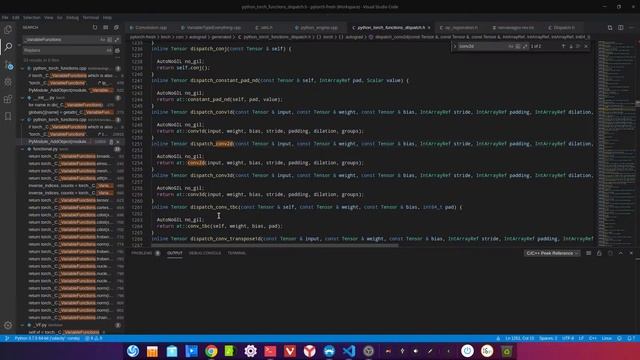The width and height of the screenshot is (640, 360).
Task: Open the Terminal menu
Action: 91,18
